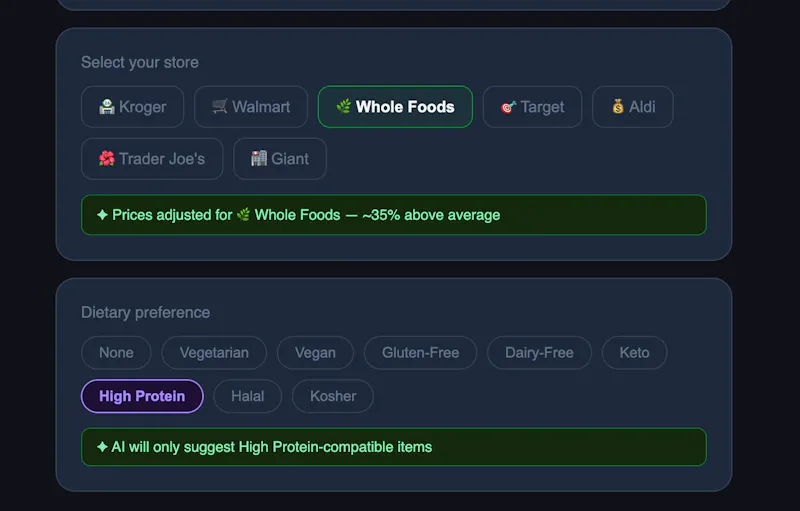Choose the Halal dietary preference
This screenshot has width=800, height=511.
(x=247, y=396)
